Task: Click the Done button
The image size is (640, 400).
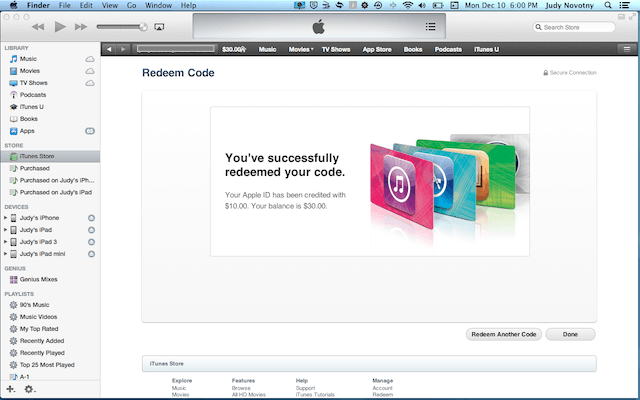Action: click(570, 334)
